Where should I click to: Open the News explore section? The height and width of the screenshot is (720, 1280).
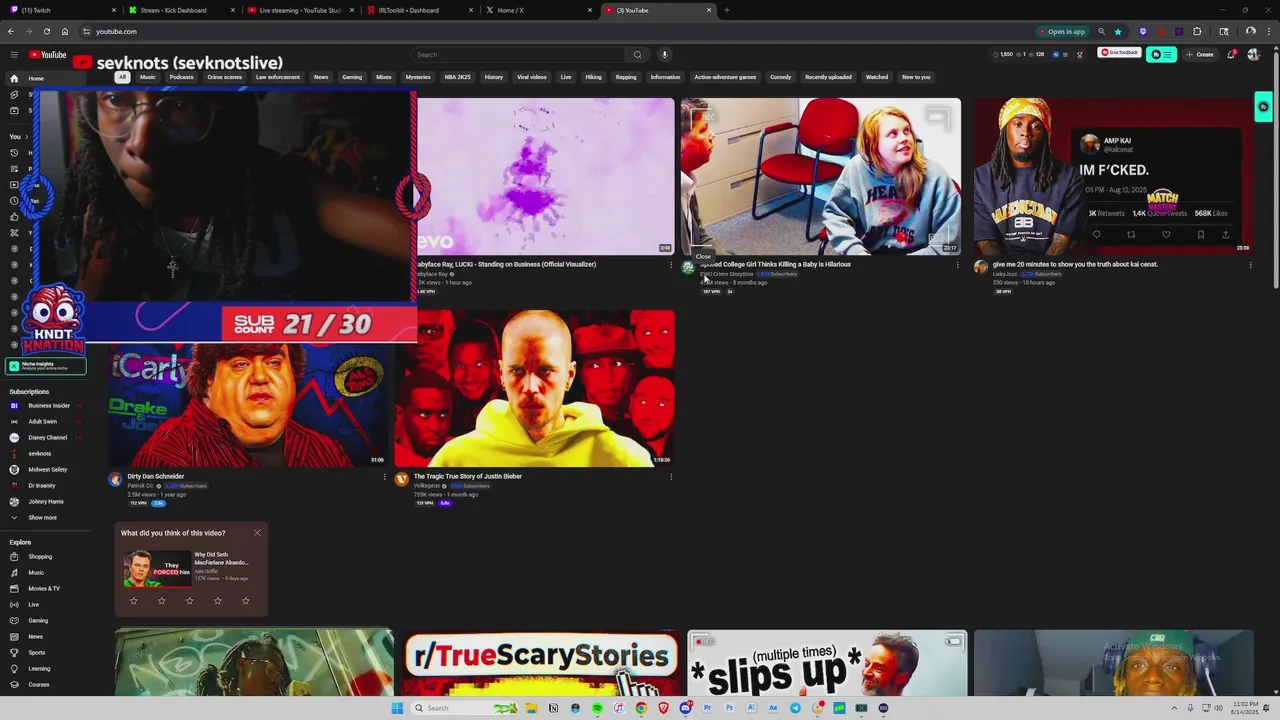(x=36, y=637)
